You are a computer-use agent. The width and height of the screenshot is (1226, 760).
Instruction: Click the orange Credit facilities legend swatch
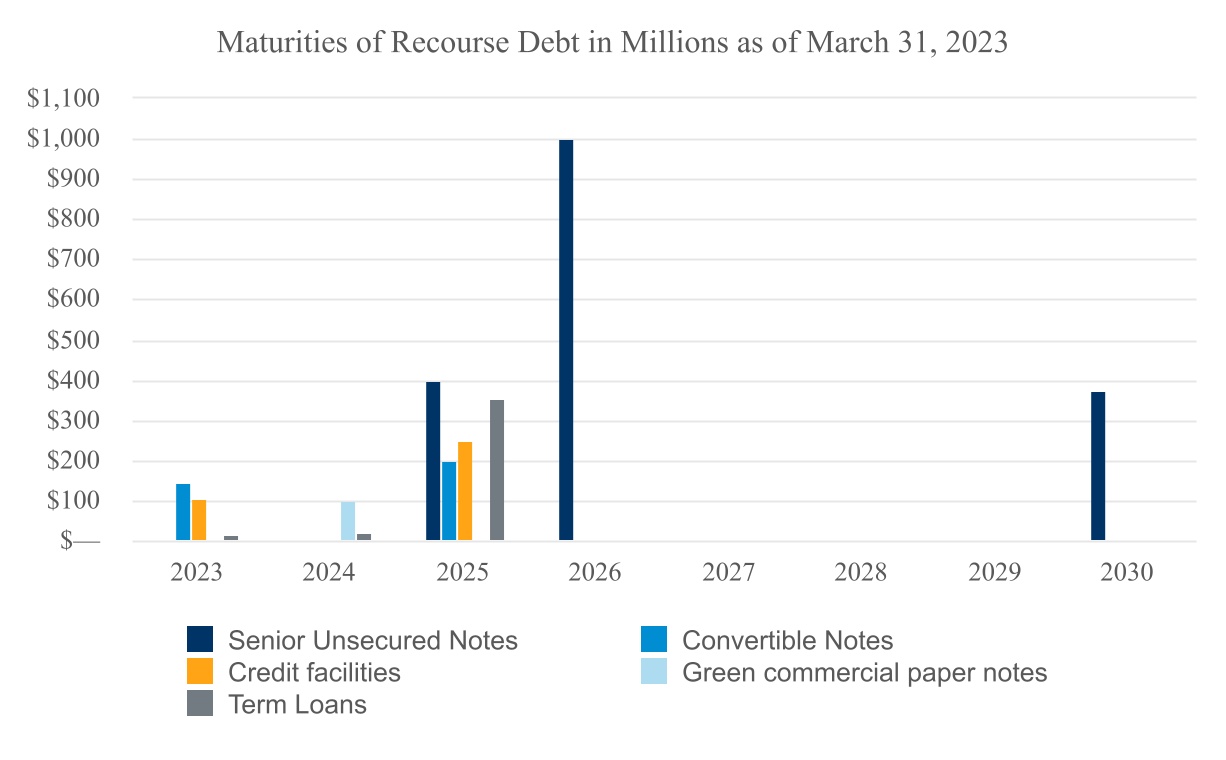click(x=200, y=672)
